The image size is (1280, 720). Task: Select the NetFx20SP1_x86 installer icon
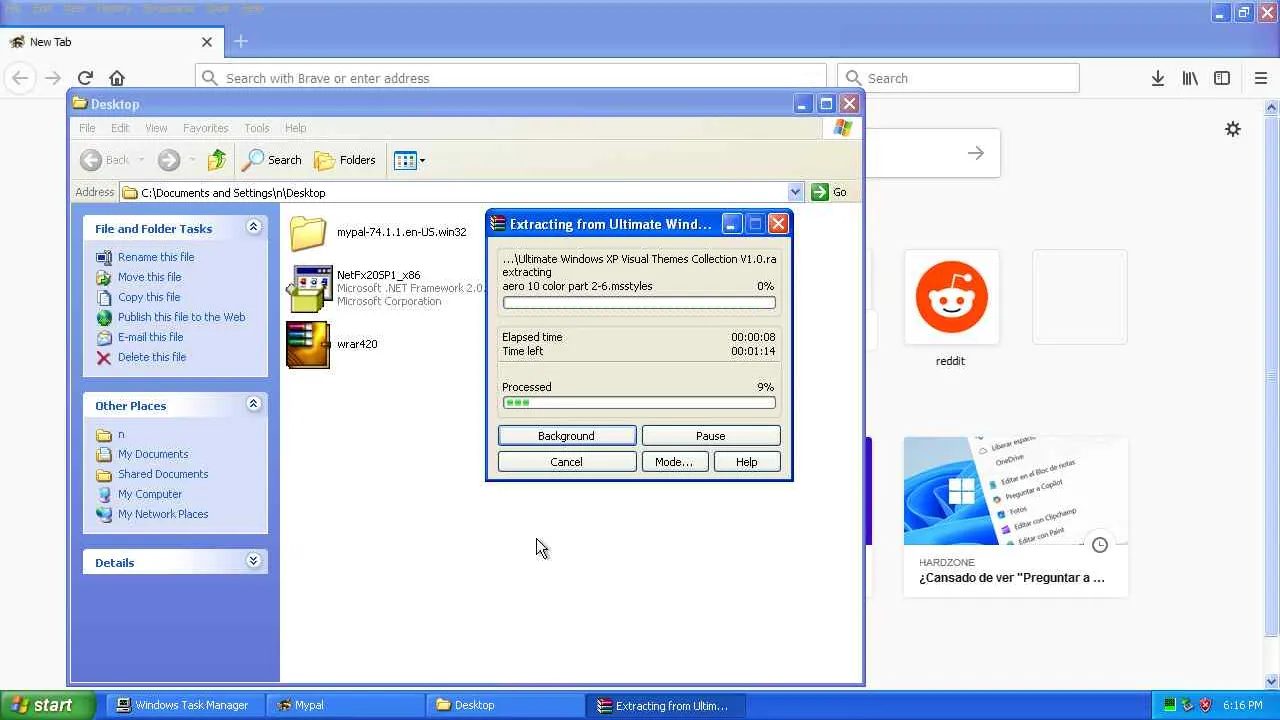[309, 289]
